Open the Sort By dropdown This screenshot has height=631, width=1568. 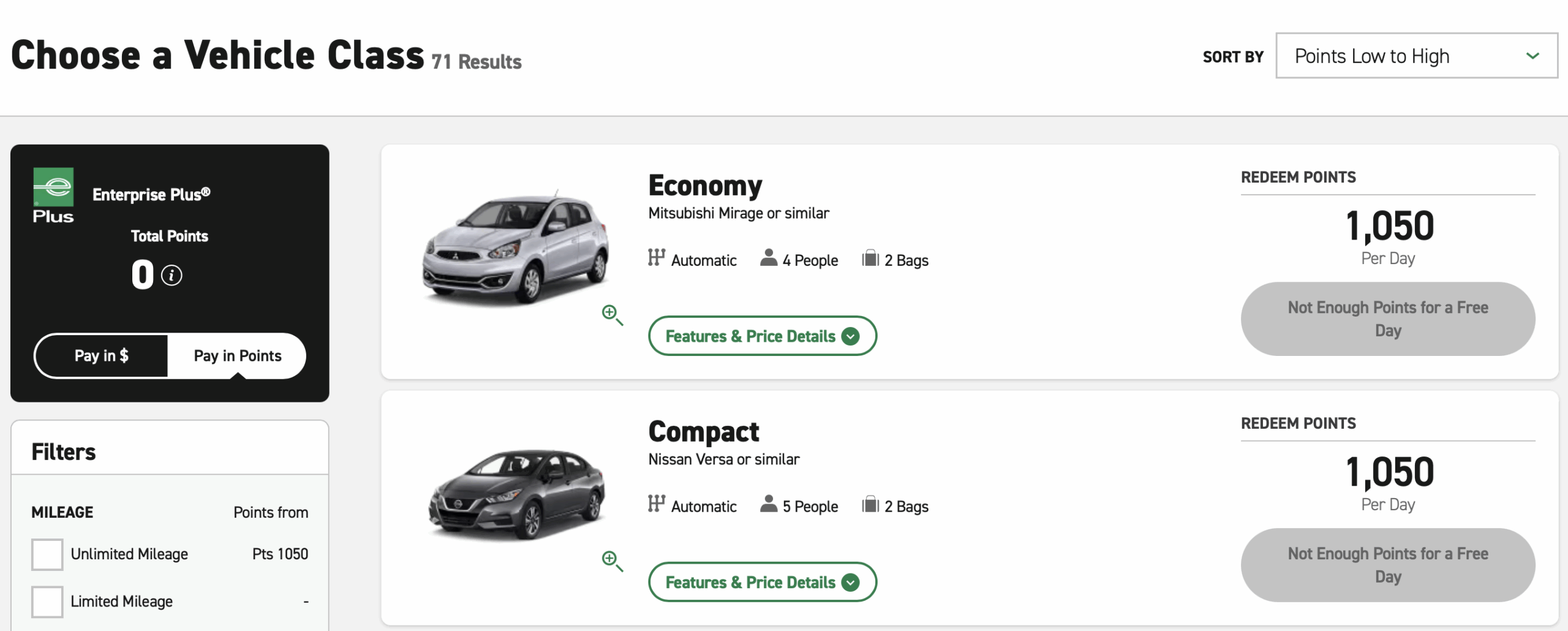point(1417,56)
